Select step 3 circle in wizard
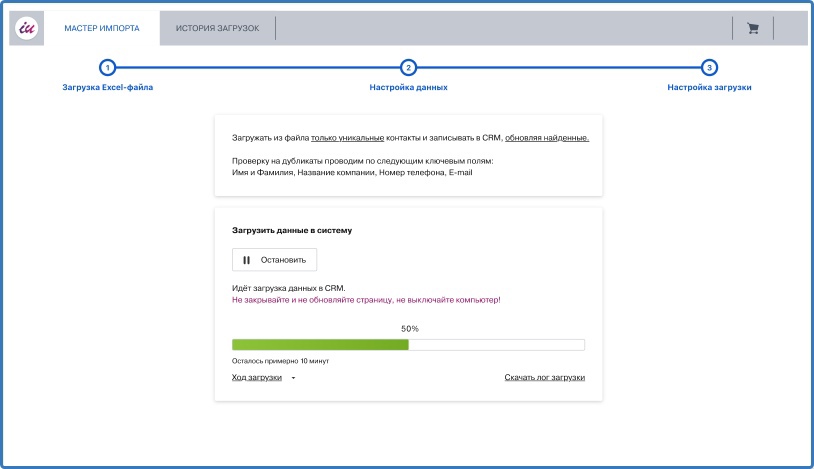This screenshot has height=469, width=814. pos(709,68)
